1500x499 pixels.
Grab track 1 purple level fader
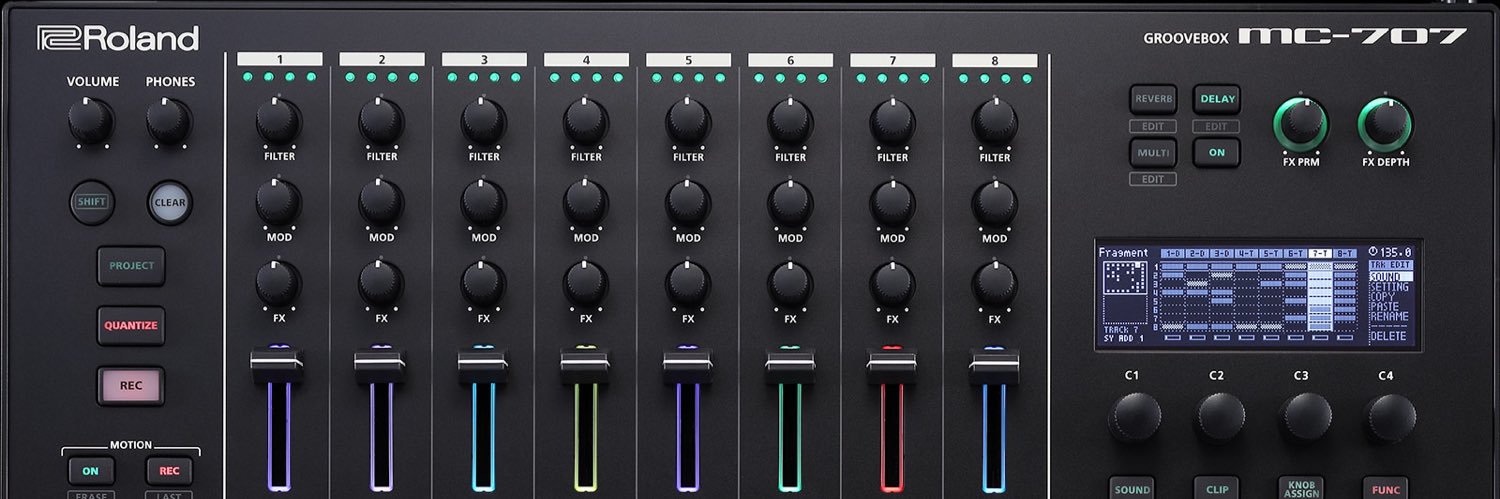[x=277, y=365]
